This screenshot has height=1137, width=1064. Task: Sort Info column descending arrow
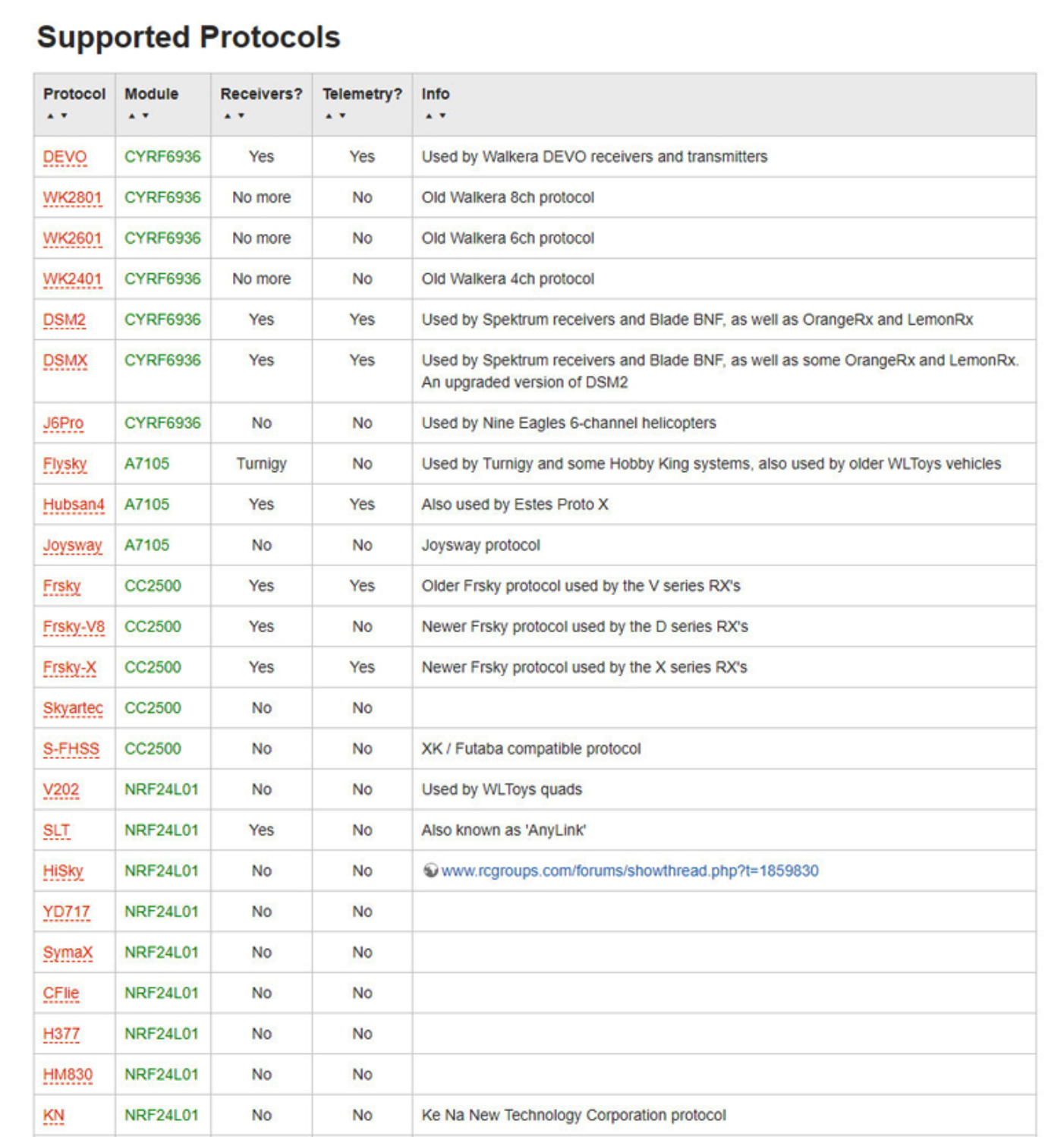coord(442,116)
